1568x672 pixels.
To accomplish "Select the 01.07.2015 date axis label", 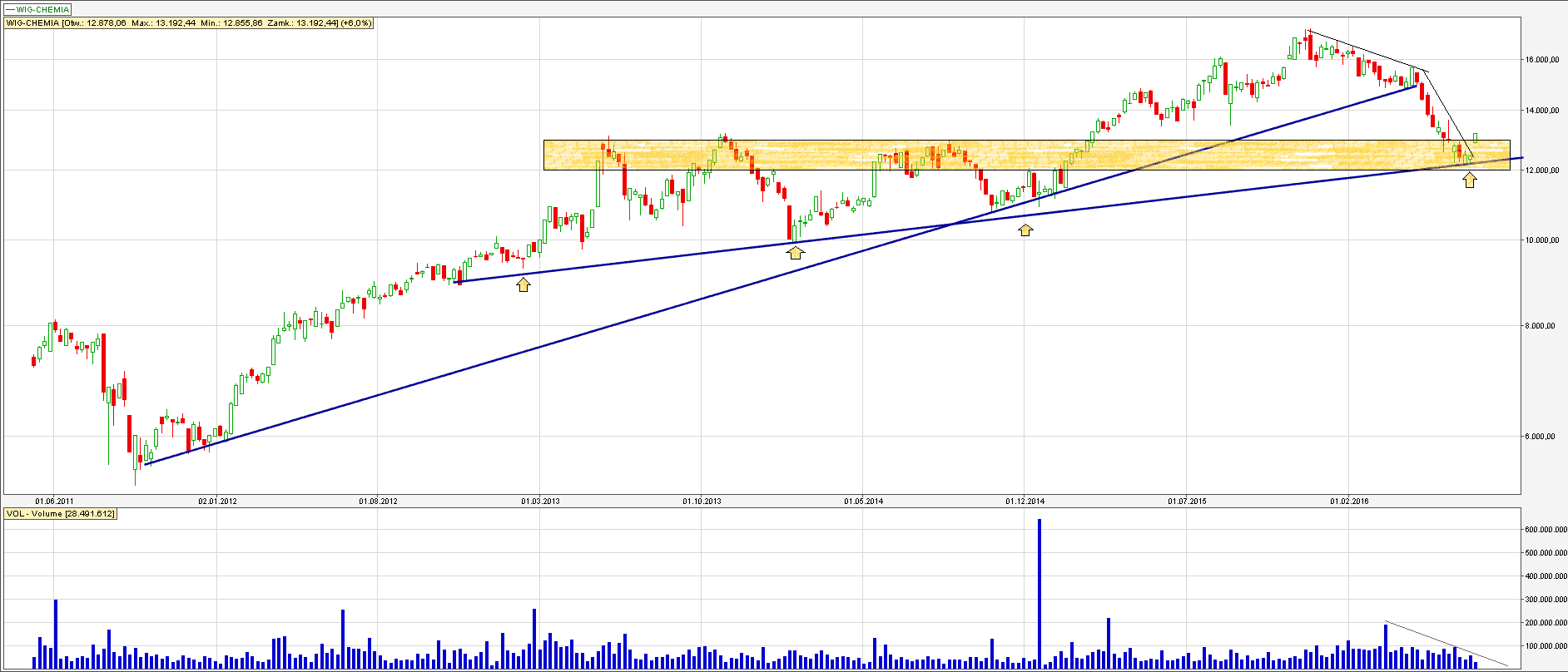I will coord(1187,502).
